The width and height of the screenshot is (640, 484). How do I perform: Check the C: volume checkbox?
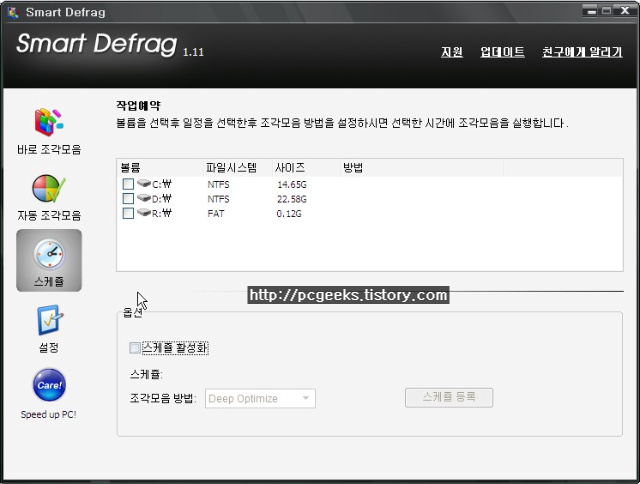point(128,184)
